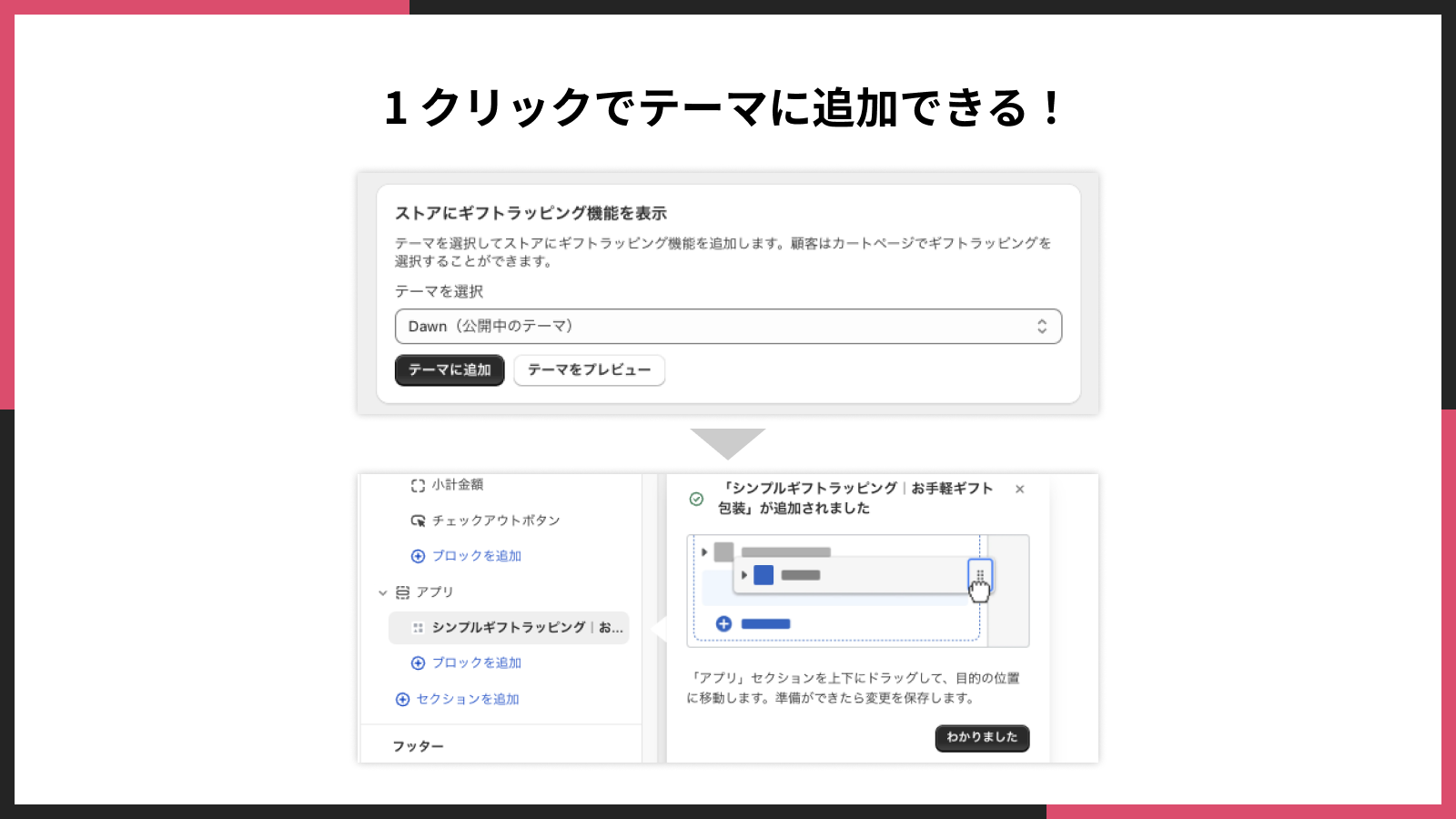Click the わかりました button in the tooltip

(982, 738)
